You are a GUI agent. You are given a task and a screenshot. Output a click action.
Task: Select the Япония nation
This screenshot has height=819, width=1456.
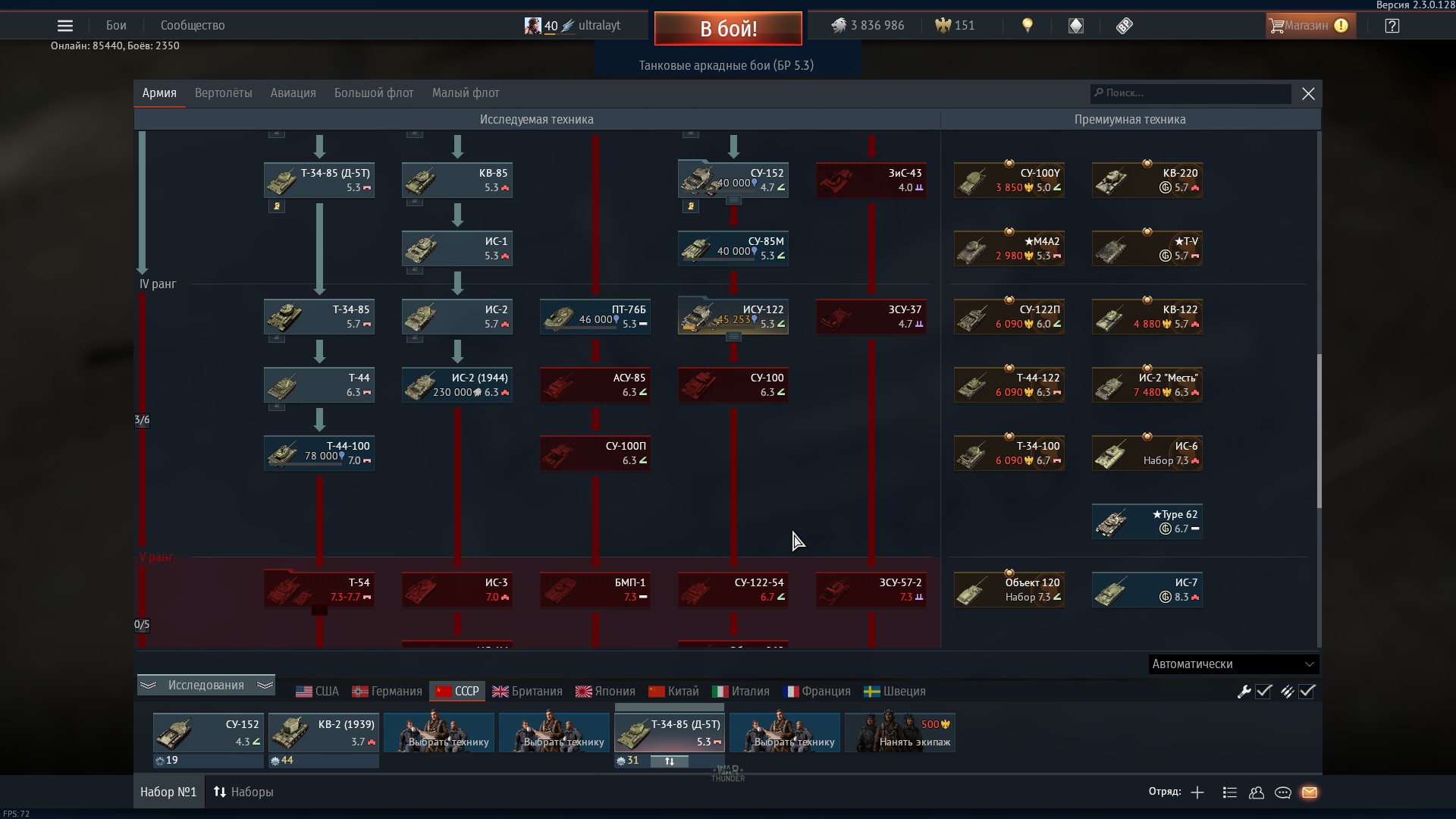point(606,692)
